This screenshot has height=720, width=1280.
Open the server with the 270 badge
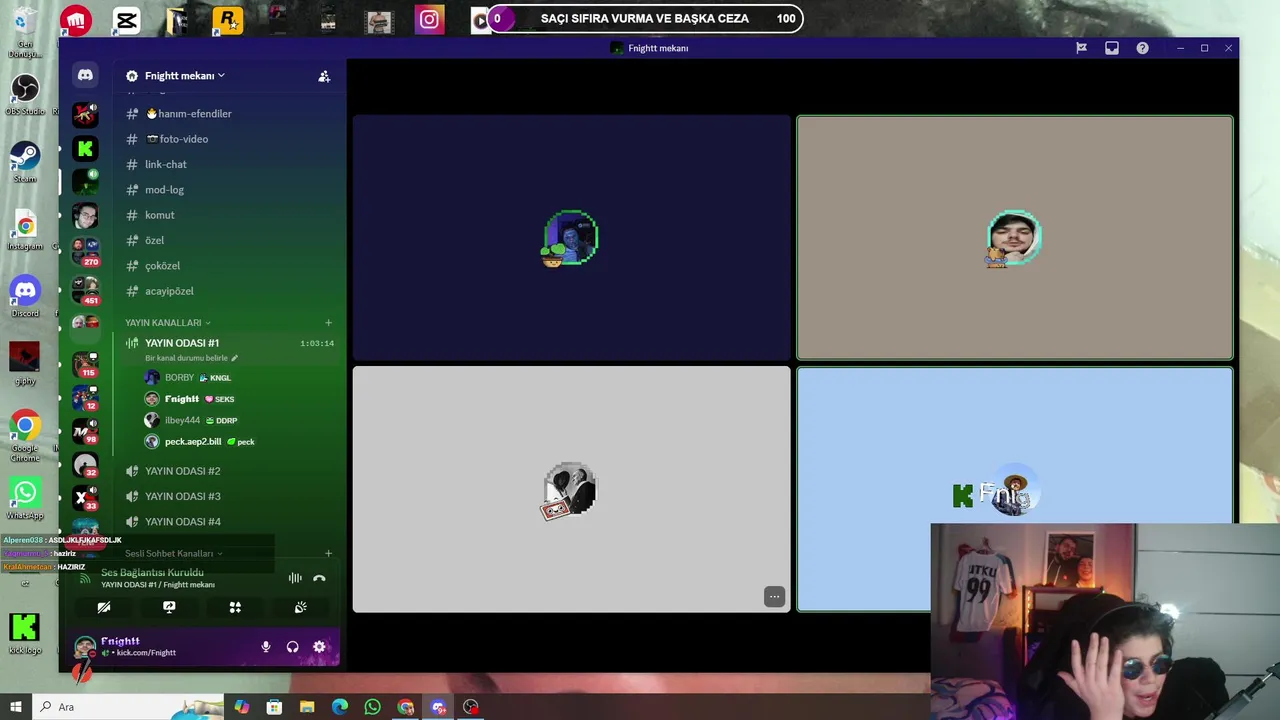click(85, 250)
